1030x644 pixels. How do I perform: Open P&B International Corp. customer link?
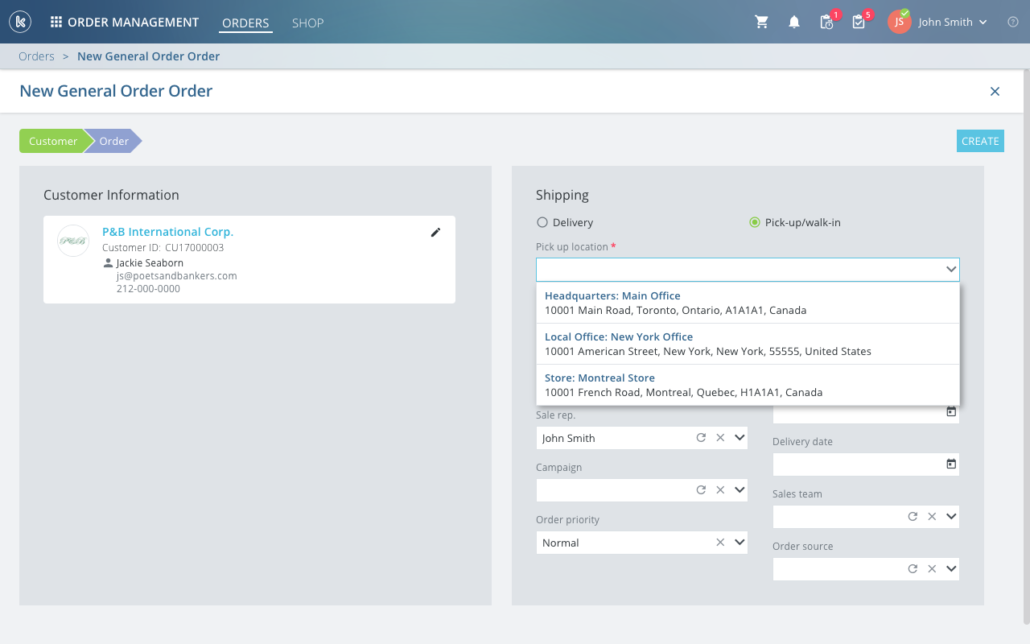[168, 232]
